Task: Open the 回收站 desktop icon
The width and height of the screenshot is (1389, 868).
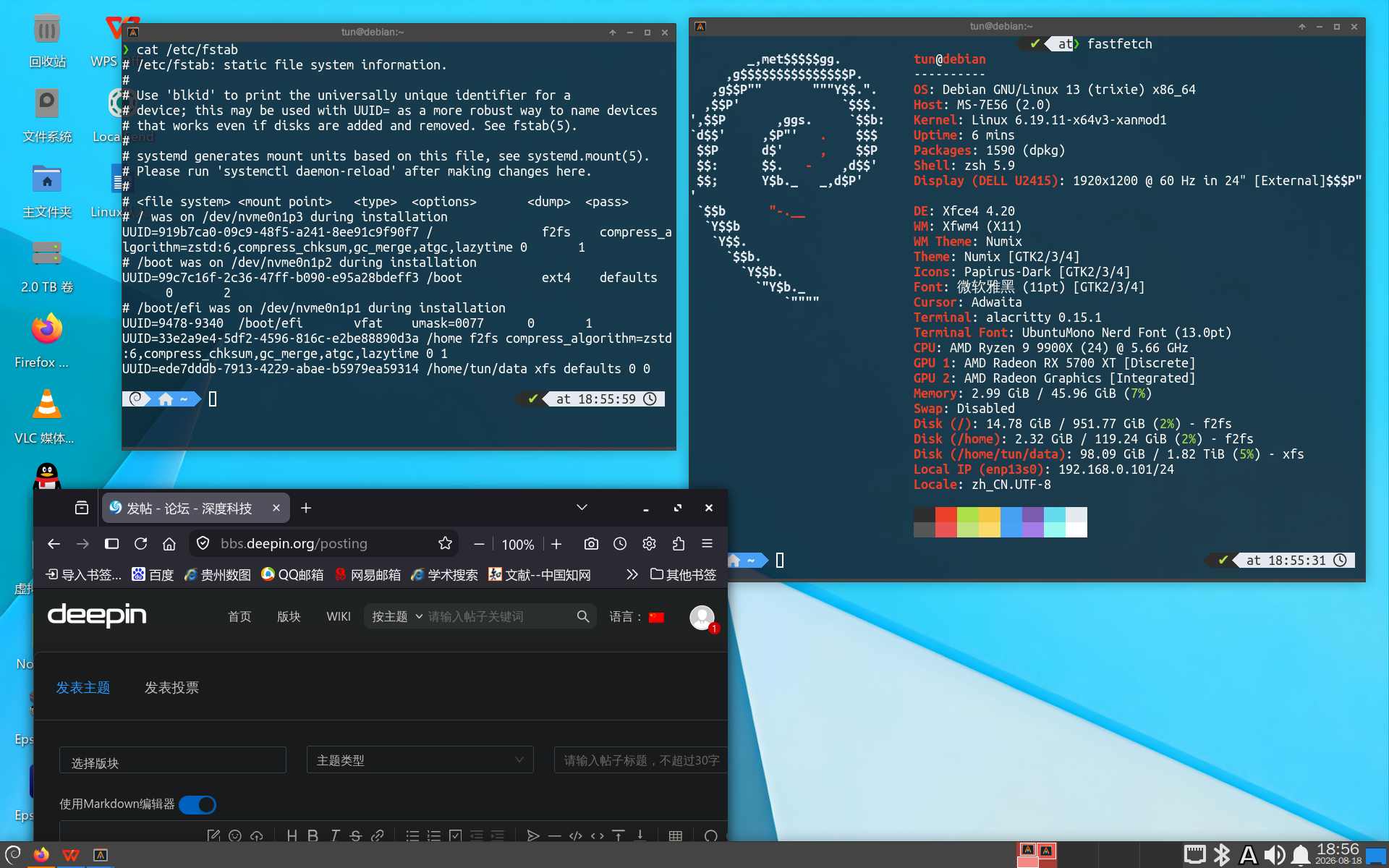Action: tap(47, 41)
